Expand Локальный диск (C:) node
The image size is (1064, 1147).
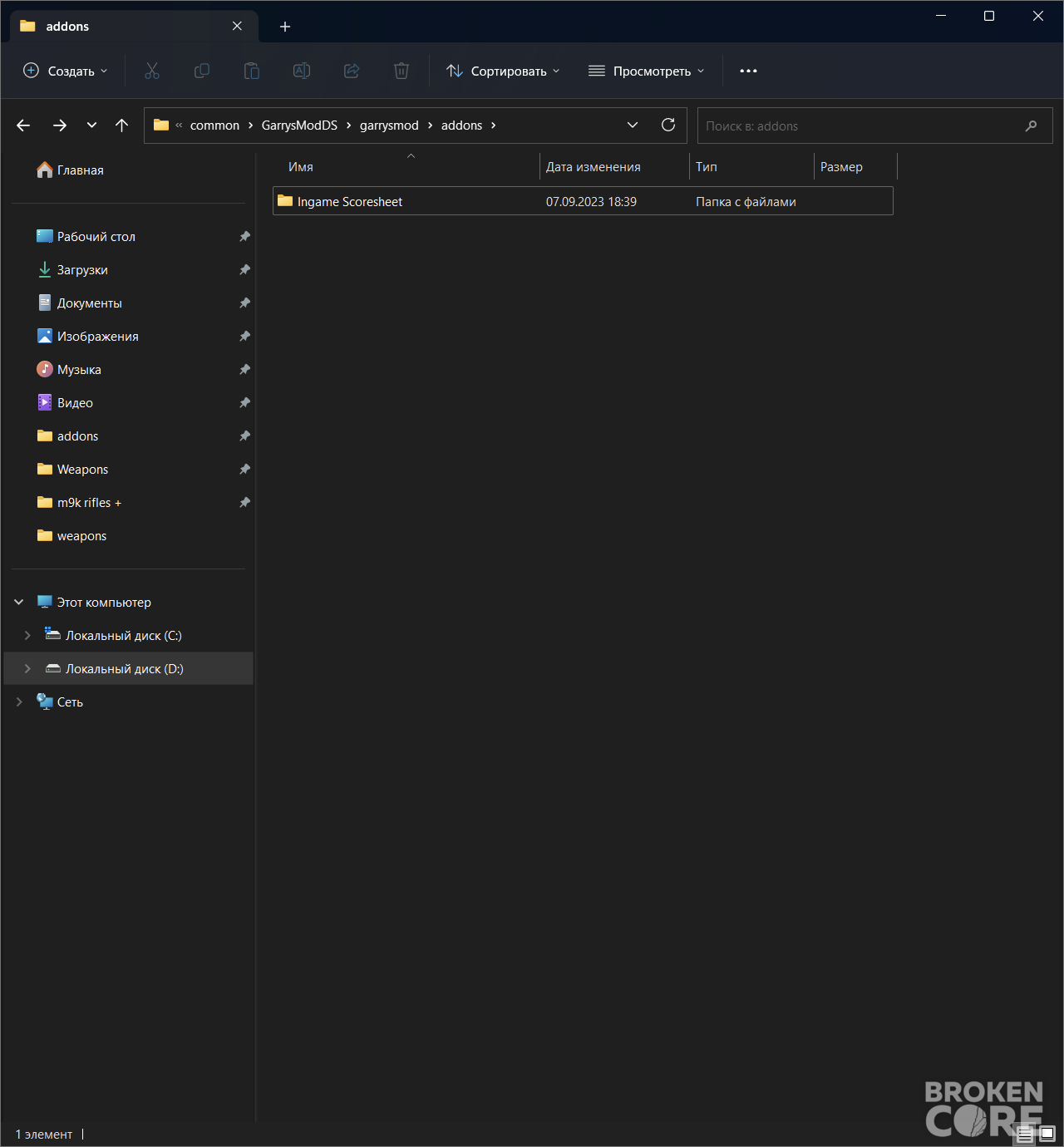(x=27, y=635)
